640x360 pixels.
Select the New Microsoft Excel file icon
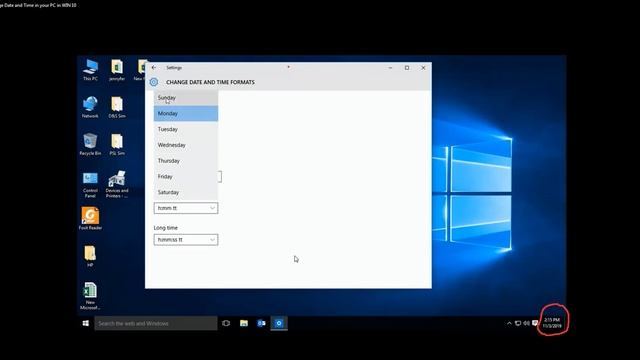[90, 296]
